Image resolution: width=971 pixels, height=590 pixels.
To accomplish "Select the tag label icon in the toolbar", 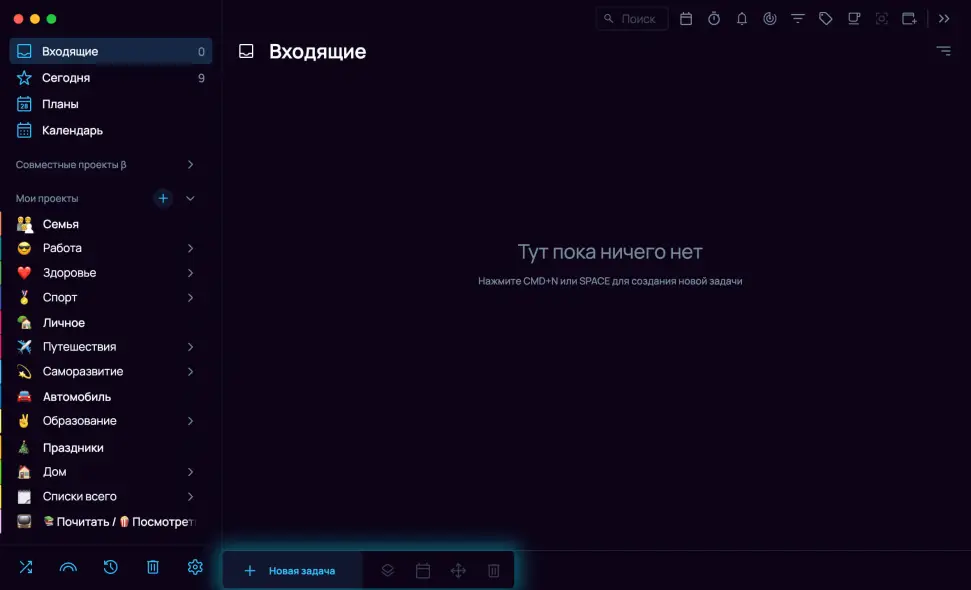I will [826, 18].
